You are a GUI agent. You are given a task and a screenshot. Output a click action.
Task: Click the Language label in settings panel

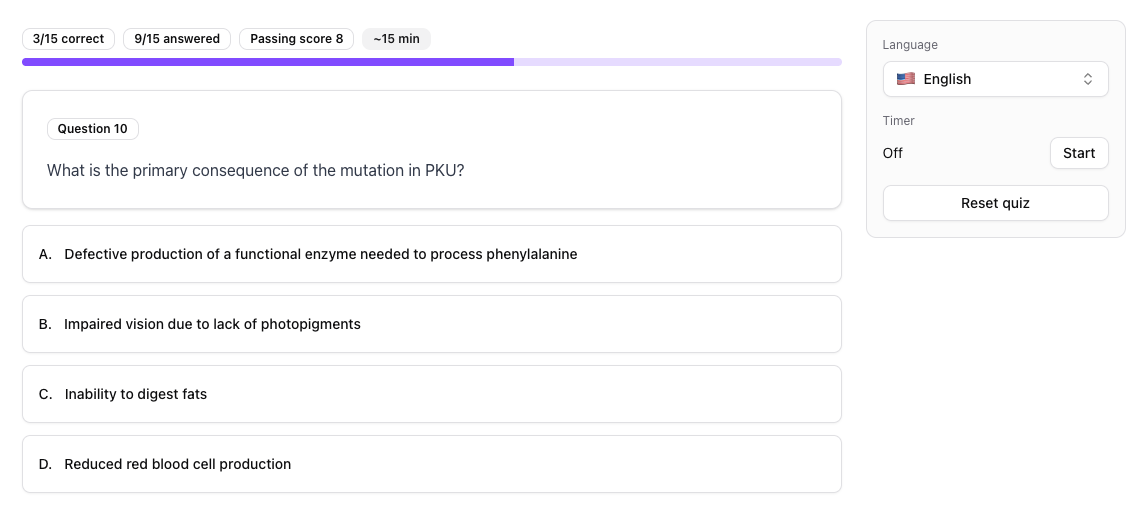[910, 45]
